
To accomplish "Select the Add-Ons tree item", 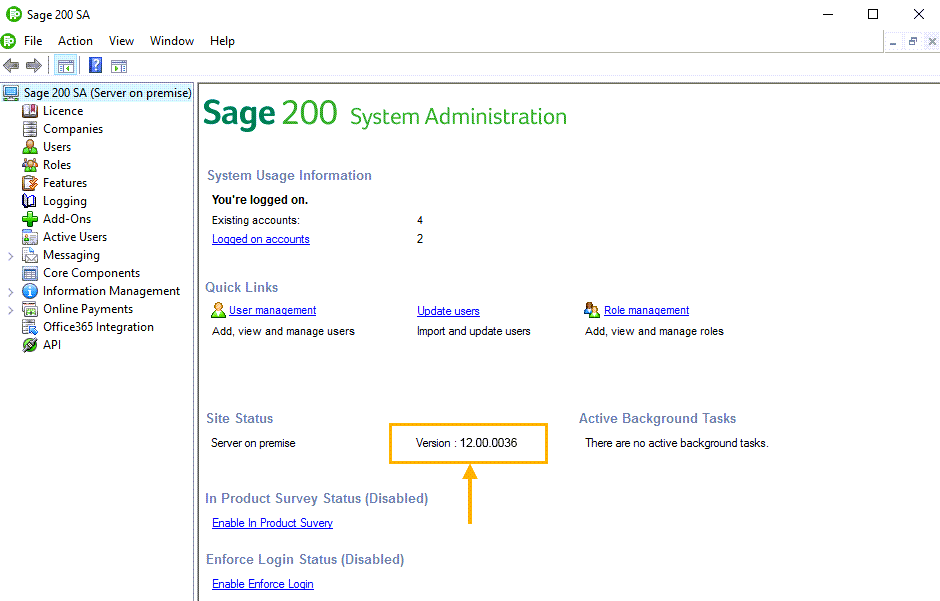I will [x=67, y=219].
